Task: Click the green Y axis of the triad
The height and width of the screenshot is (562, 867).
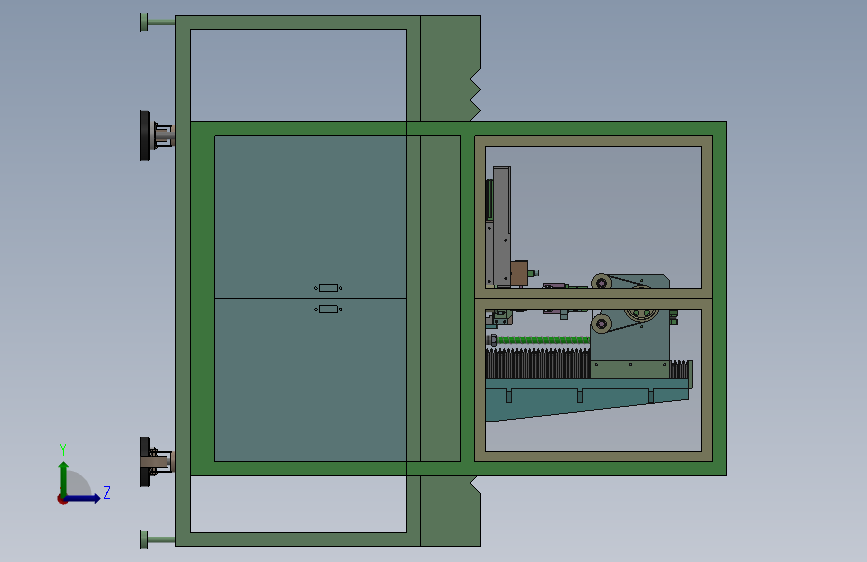Action: (64, 479)
